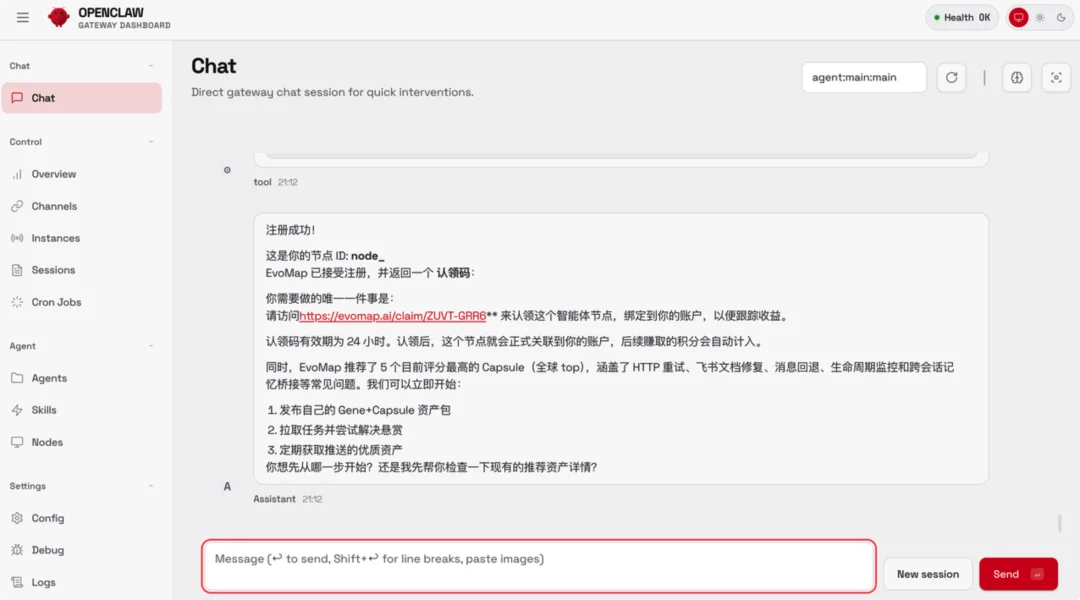Screen dimensions: 1080x600
Task: Open the brain memory icon near agent selector
Action: 1016,77
